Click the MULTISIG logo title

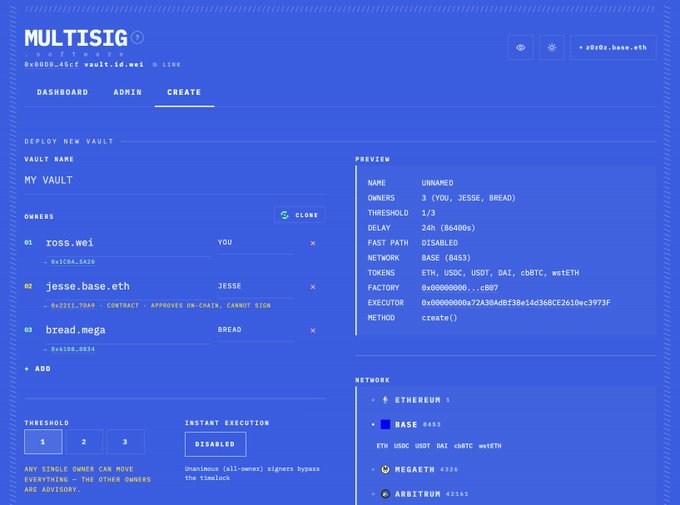pyautogui.click(x=76, y=38)
